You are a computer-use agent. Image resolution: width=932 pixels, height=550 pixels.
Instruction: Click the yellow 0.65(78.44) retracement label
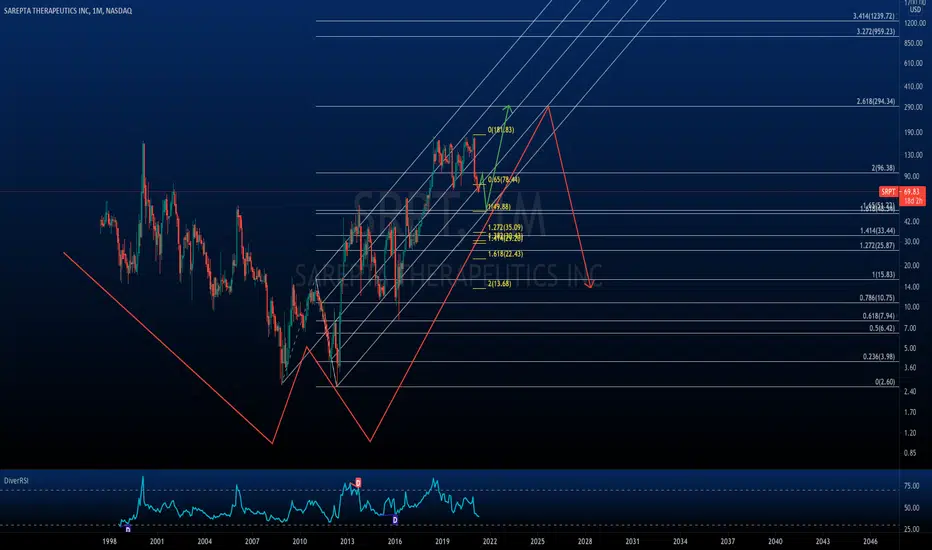pos(503,180)
